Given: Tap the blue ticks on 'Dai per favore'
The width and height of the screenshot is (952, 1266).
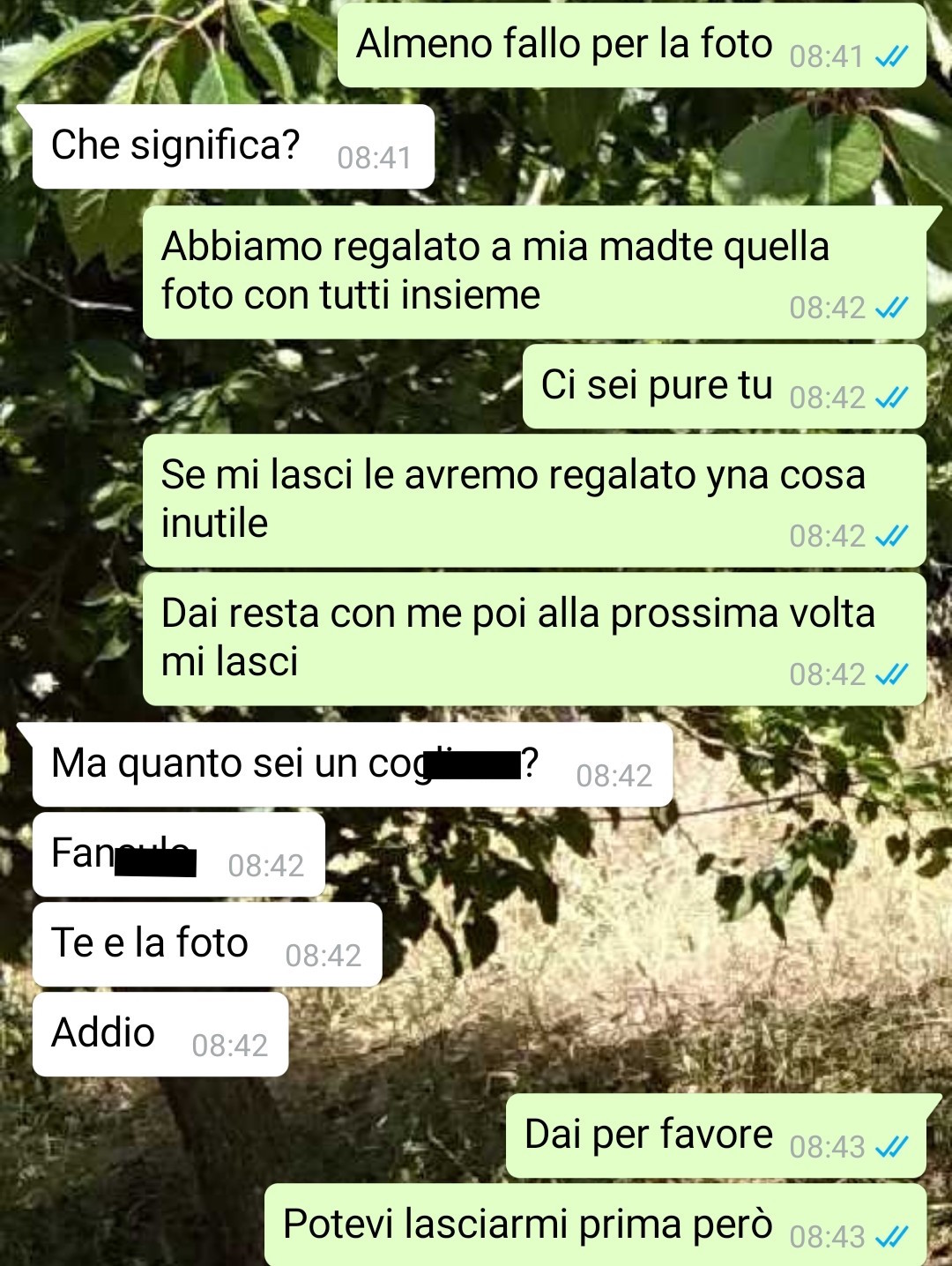Looking at the screenshot, I should tap(891, 1148).
